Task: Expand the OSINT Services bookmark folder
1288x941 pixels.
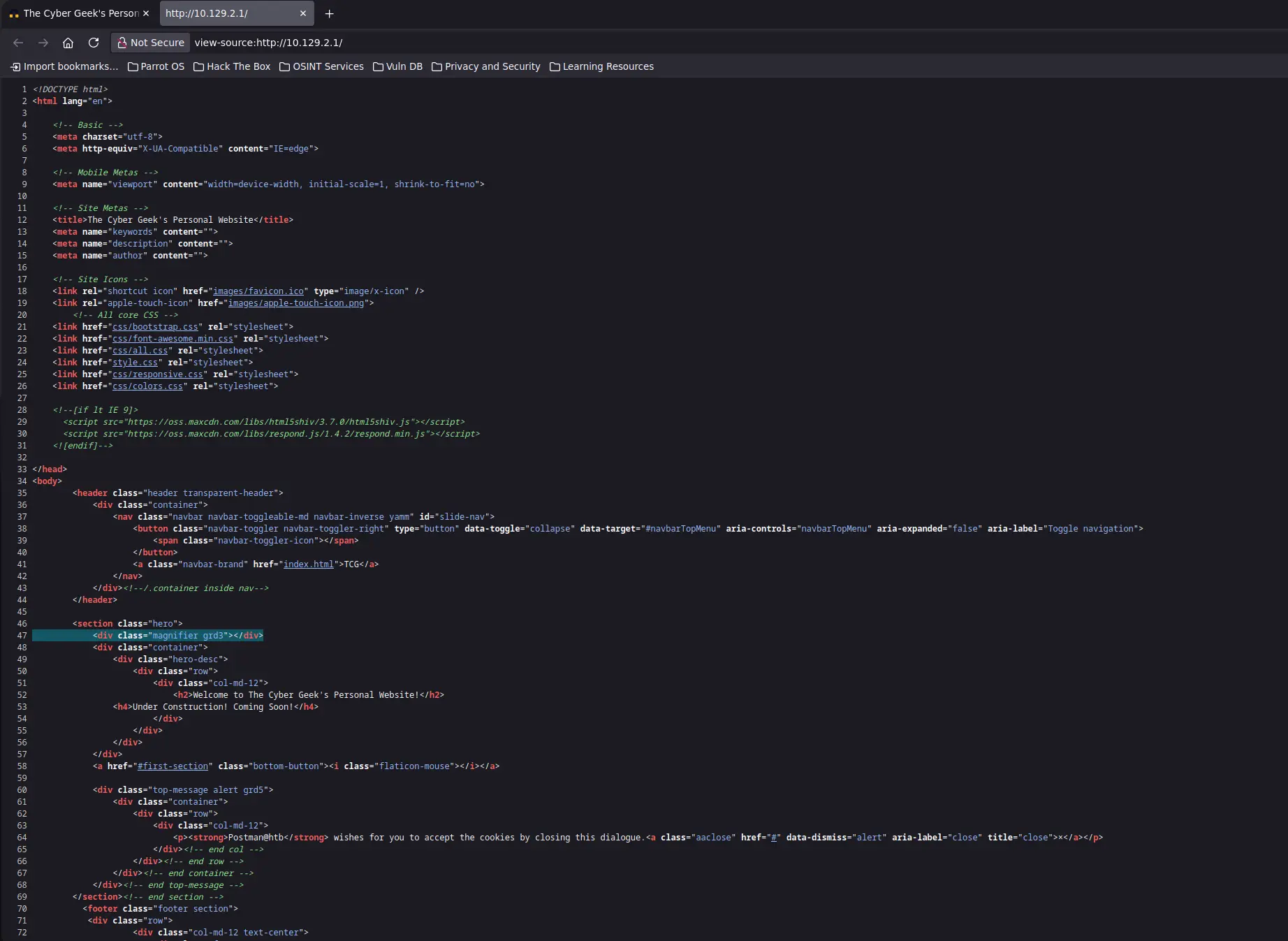Action: coord(321,66)
